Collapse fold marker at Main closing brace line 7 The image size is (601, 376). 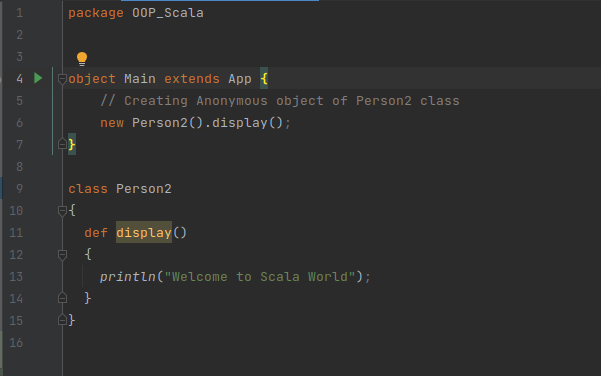pos(62,144)
